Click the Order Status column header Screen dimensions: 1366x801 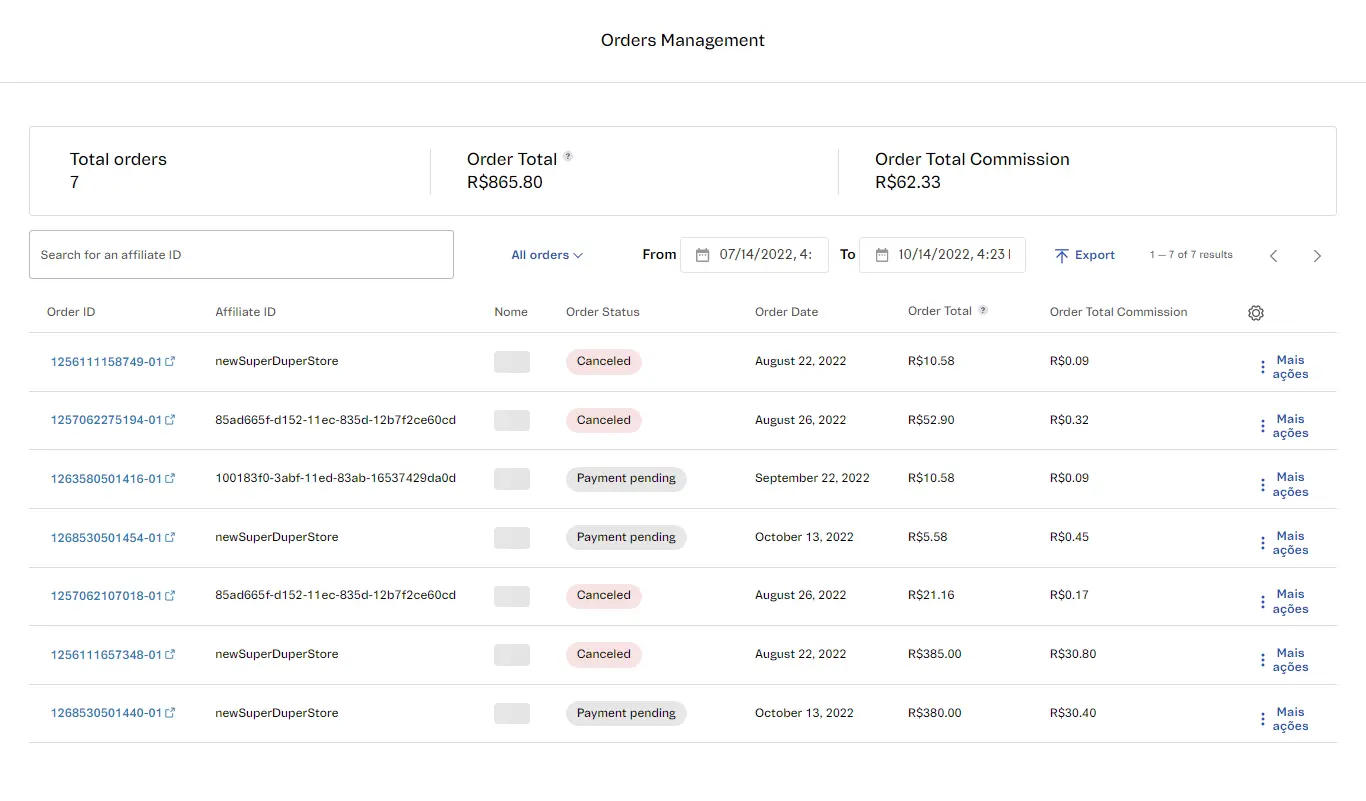coord(602,312)
